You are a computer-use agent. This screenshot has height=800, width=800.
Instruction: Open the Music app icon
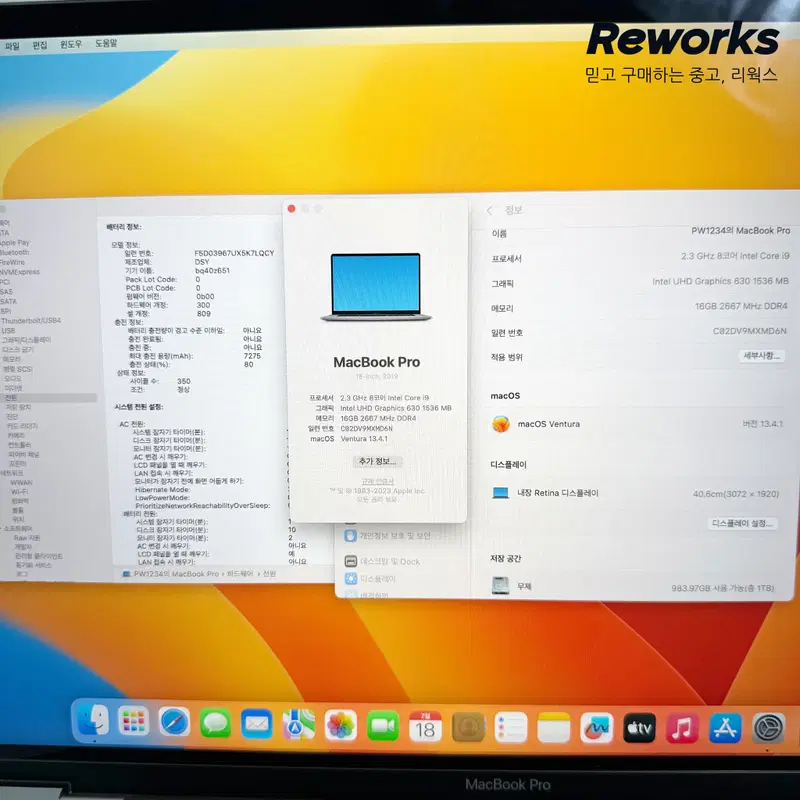point(682,728)
